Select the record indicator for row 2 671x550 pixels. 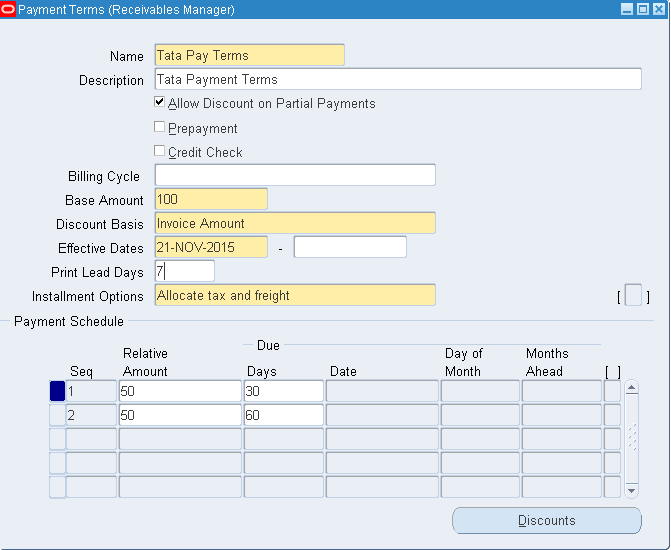(57, 415)
